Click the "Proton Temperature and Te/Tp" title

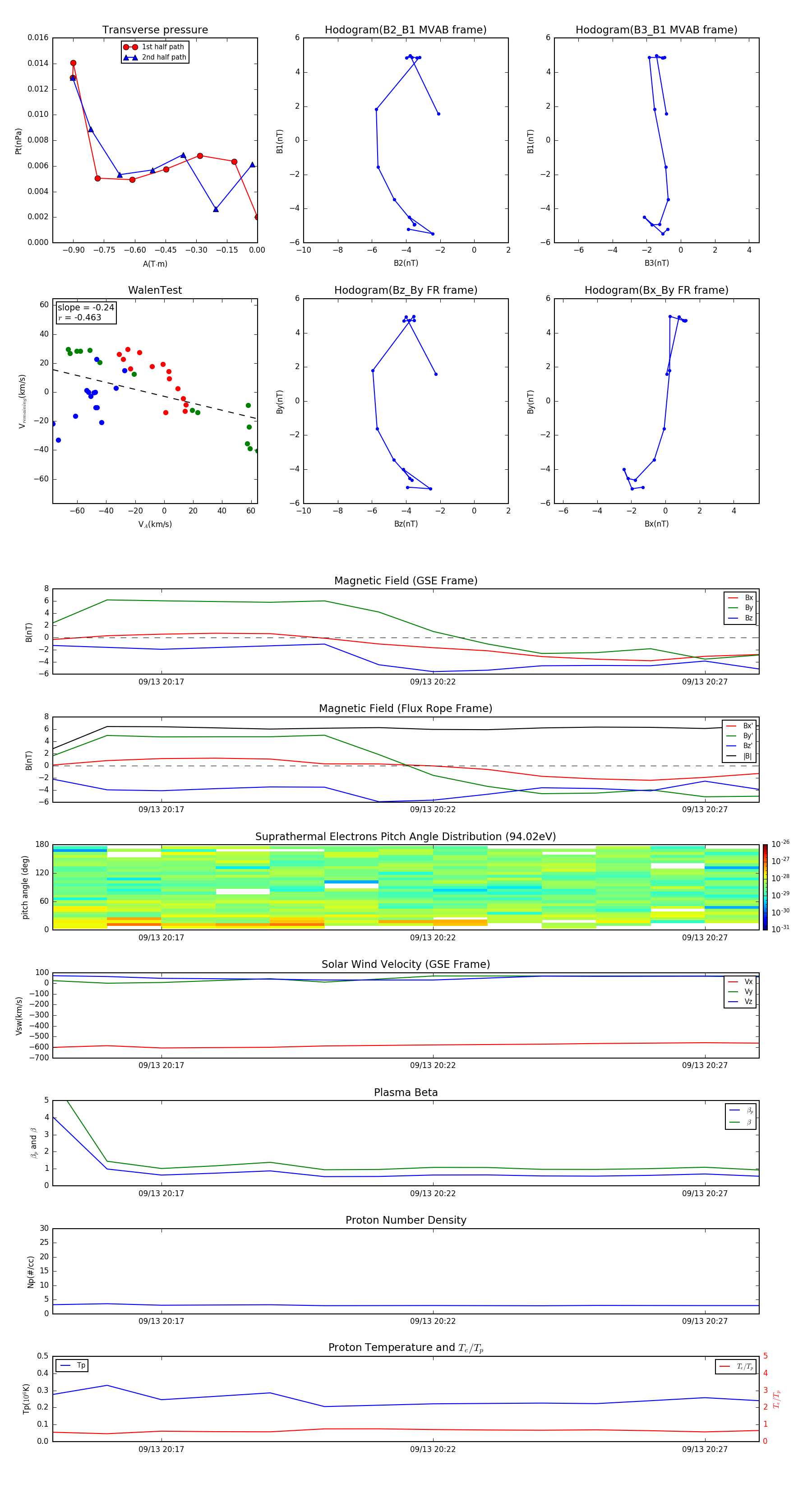coord(406,1348)
